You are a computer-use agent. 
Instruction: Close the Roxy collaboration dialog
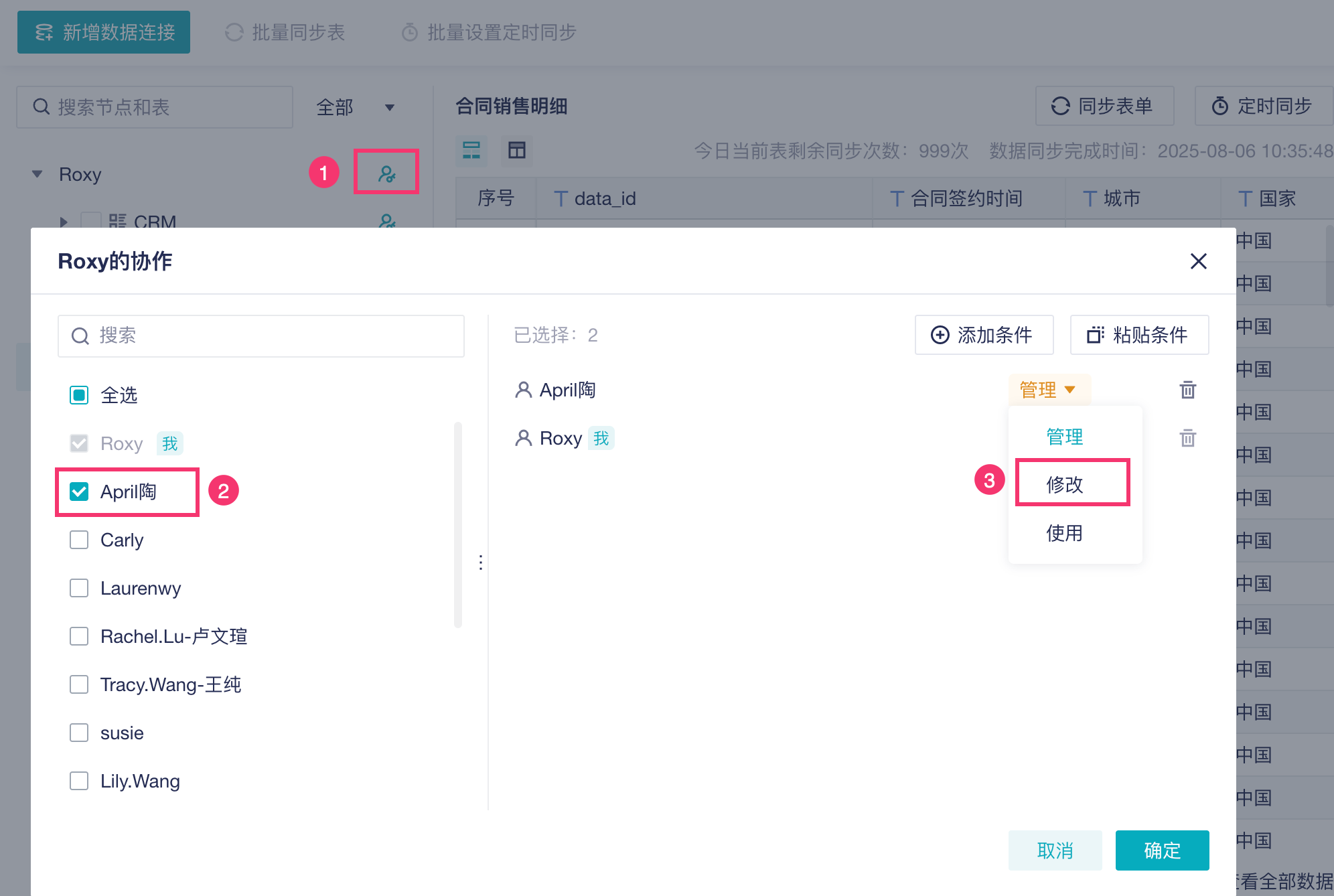pyautogui.click(x=1198, y=261)
